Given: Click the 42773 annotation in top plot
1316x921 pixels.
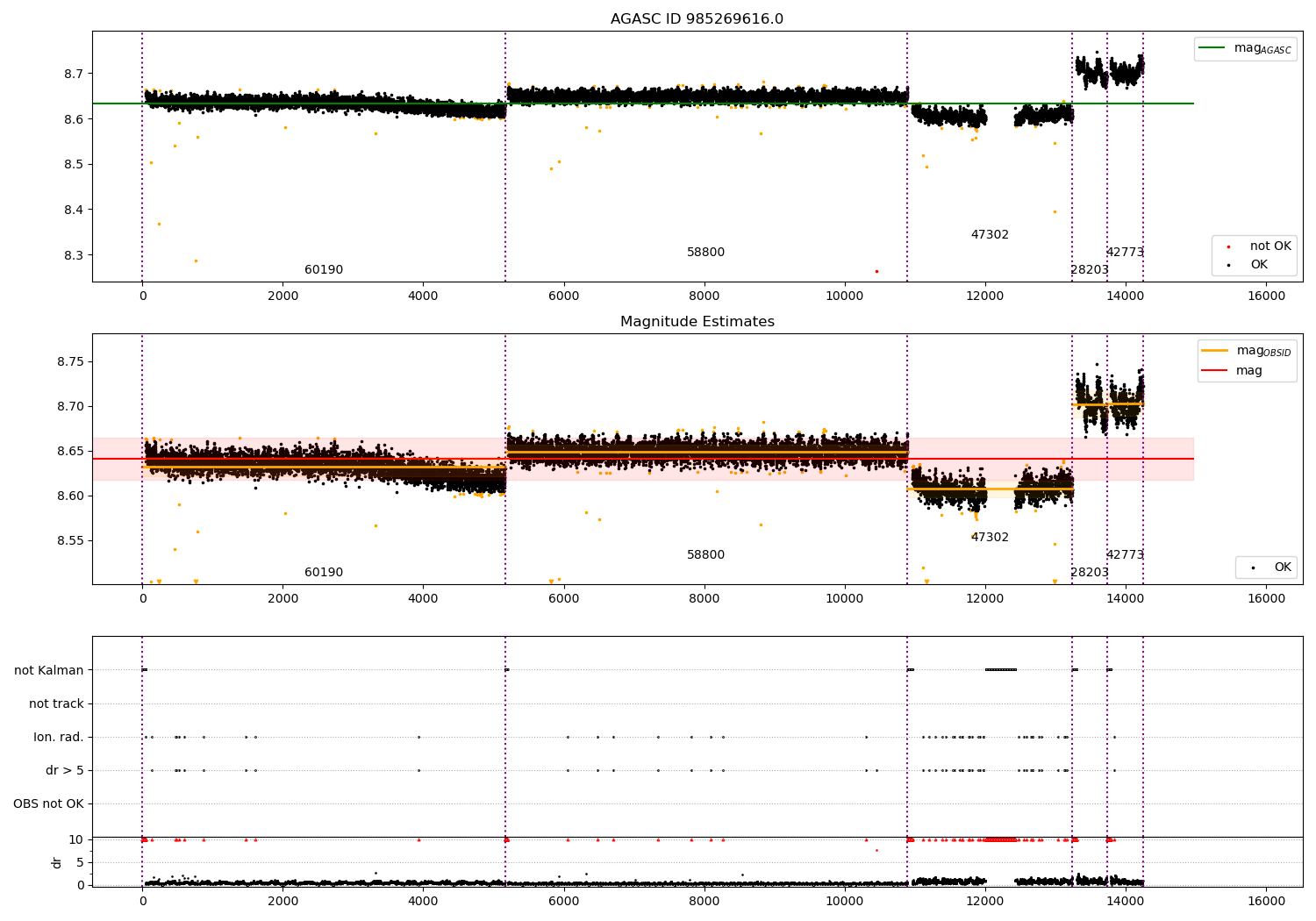Looking at the screenshot, I should [1125, 253].
